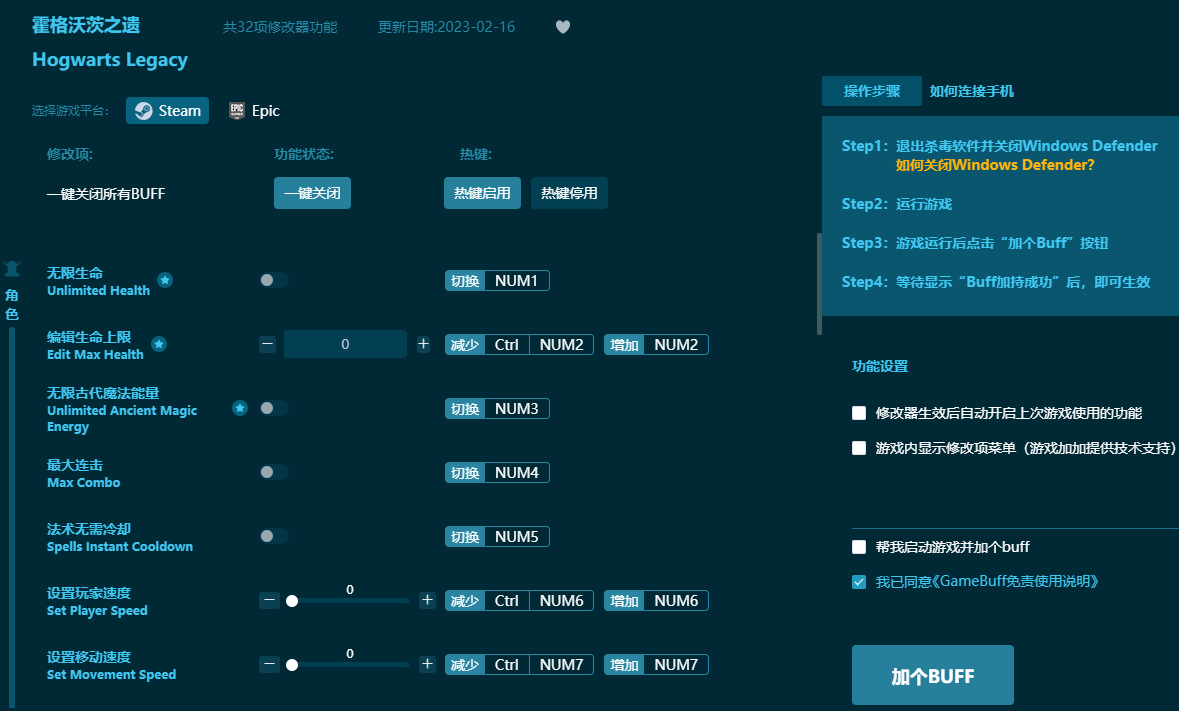Click the 热键停用 button

(x=569, y=193)
